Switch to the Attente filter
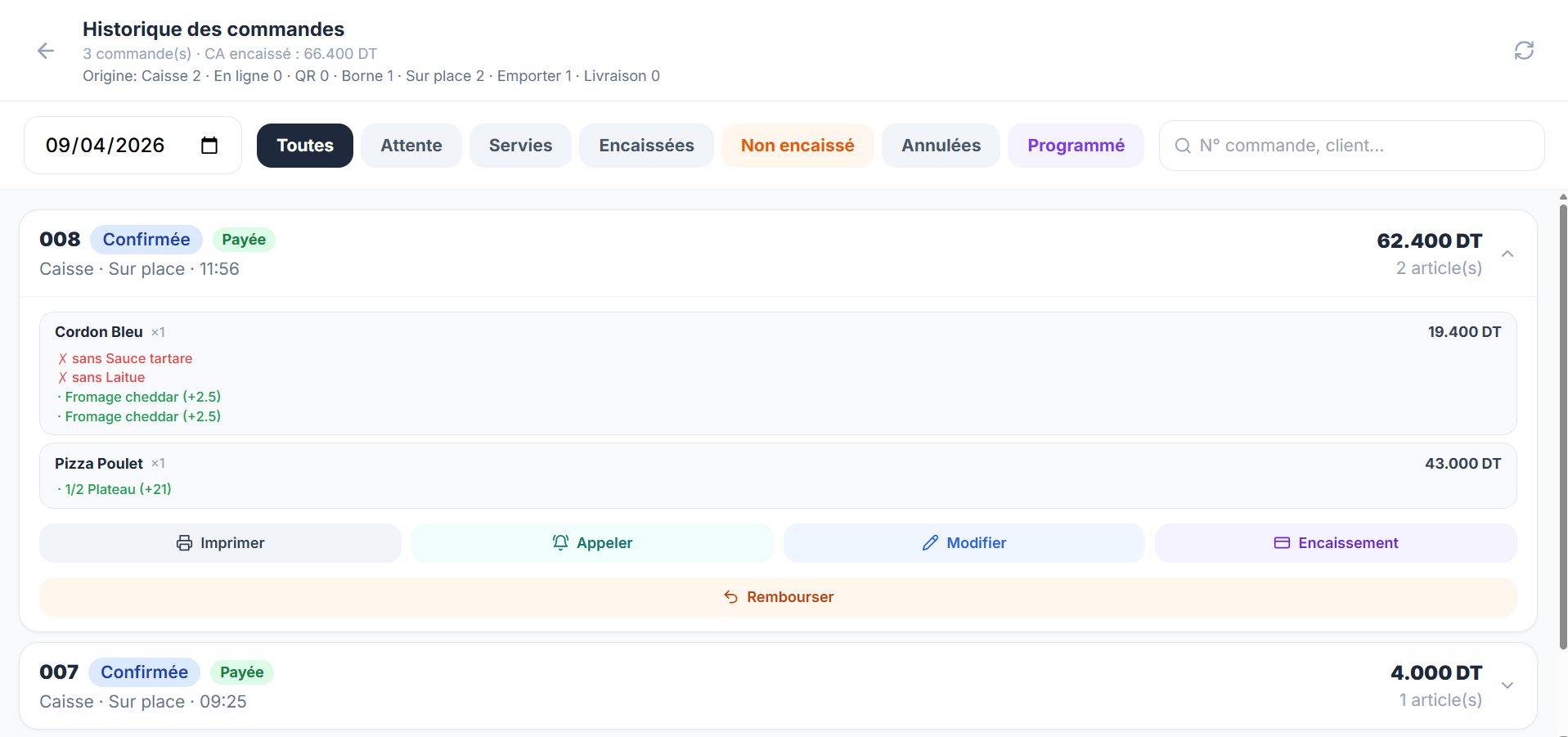This screenshot has height=737, width=1568. 411,146
